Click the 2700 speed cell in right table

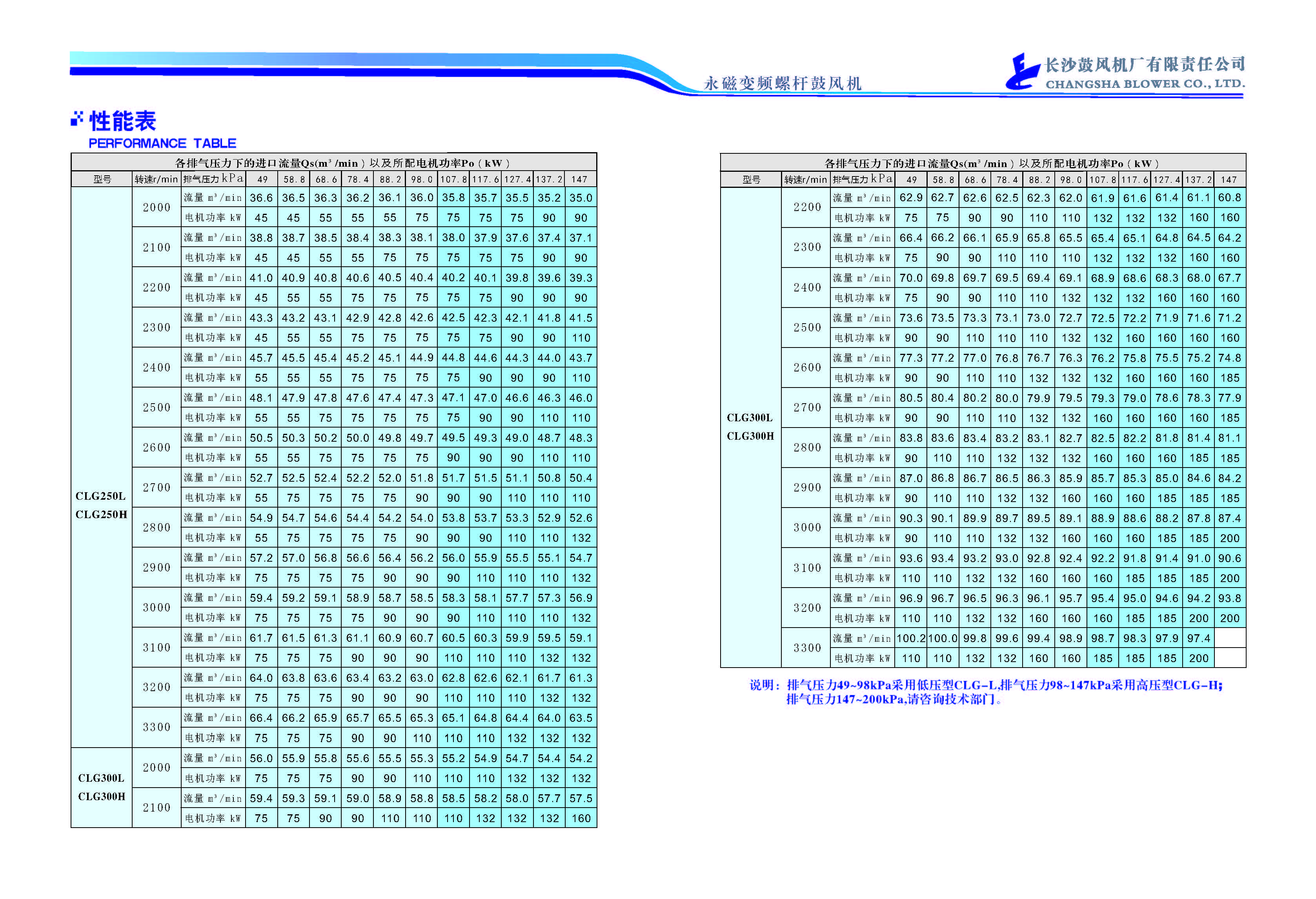pos(807,408)
